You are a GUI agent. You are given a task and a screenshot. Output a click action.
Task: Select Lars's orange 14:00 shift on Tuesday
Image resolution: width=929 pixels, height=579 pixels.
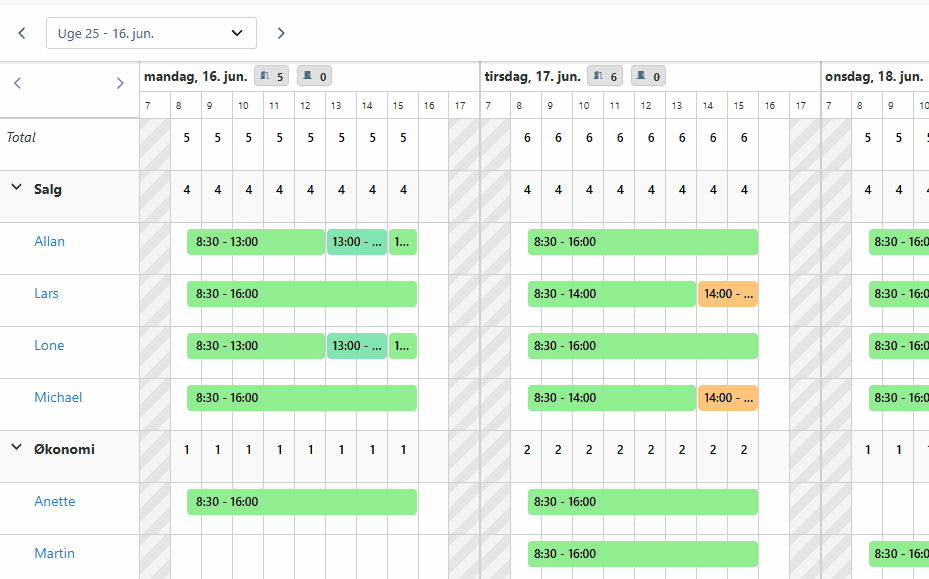pyautogui.click(x=727, y=294)
